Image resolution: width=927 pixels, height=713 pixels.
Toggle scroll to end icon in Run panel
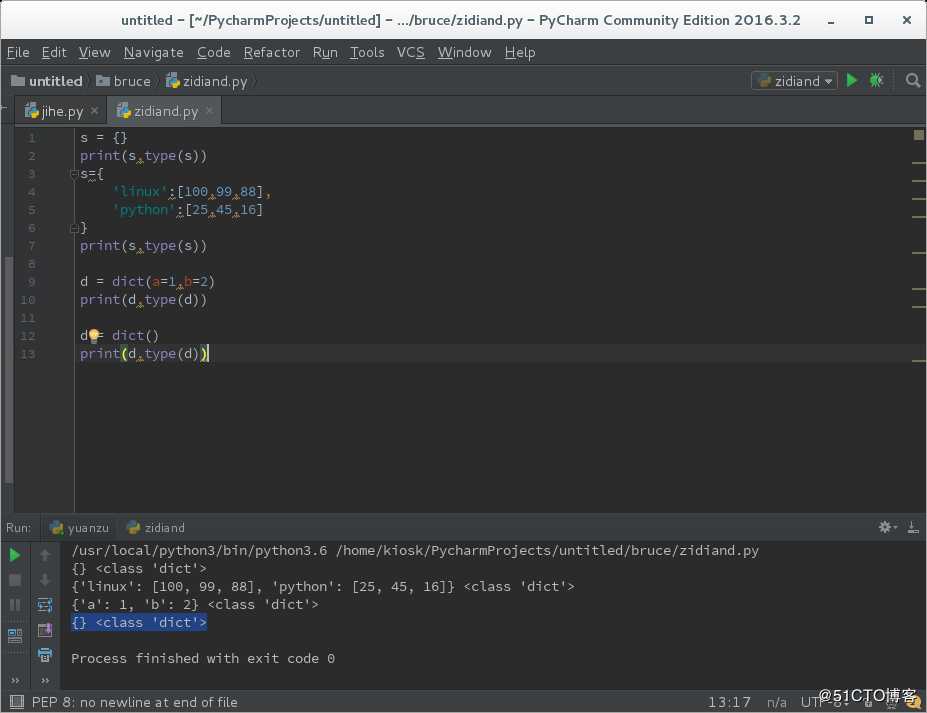(x=45, y=630)
